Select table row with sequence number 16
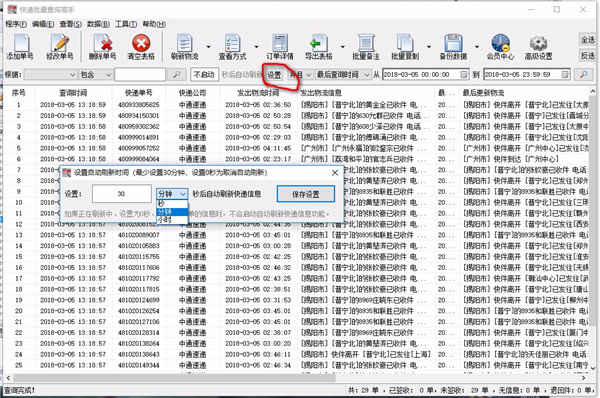This screenshot has height=398, width=600. tap(297, 268)
